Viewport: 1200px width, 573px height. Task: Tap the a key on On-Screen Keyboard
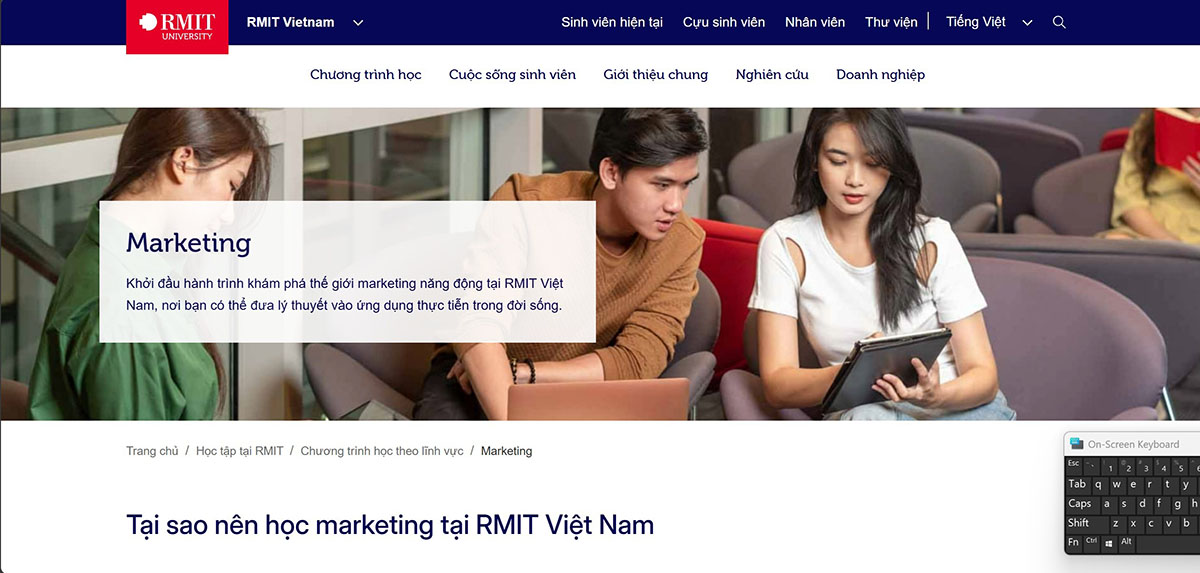[x=1110, y=506]
